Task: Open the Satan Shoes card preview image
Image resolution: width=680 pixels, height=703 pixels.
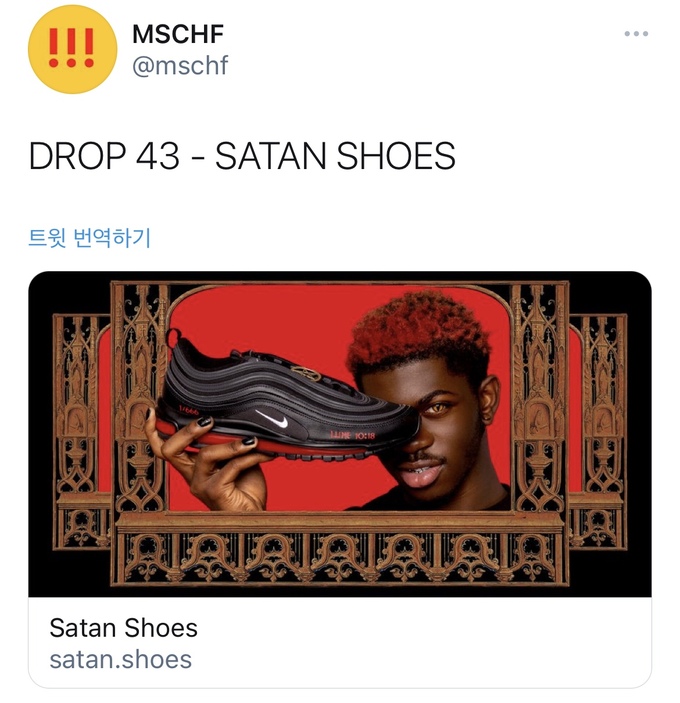Action: (340, 434)
